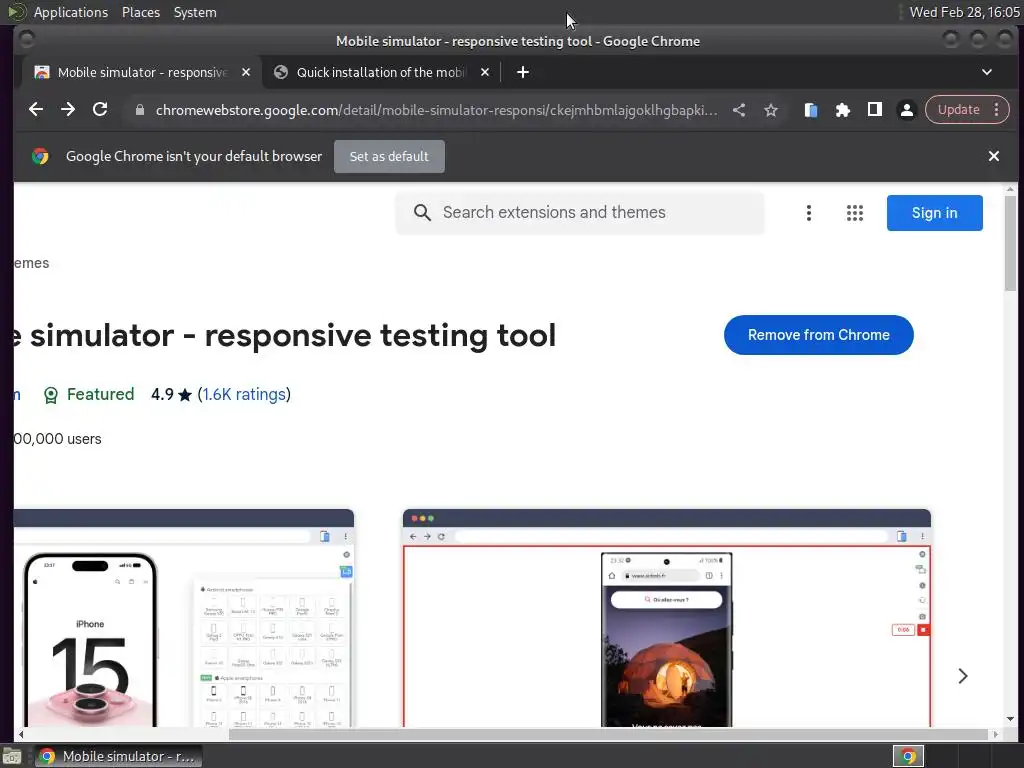Go forward to the next page

68,110
